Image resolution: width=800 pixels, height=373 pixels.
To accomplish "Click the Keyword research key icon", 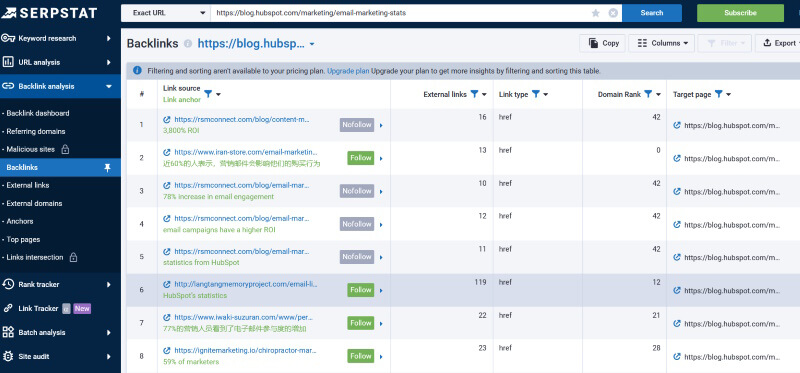I will pos(8,38).
